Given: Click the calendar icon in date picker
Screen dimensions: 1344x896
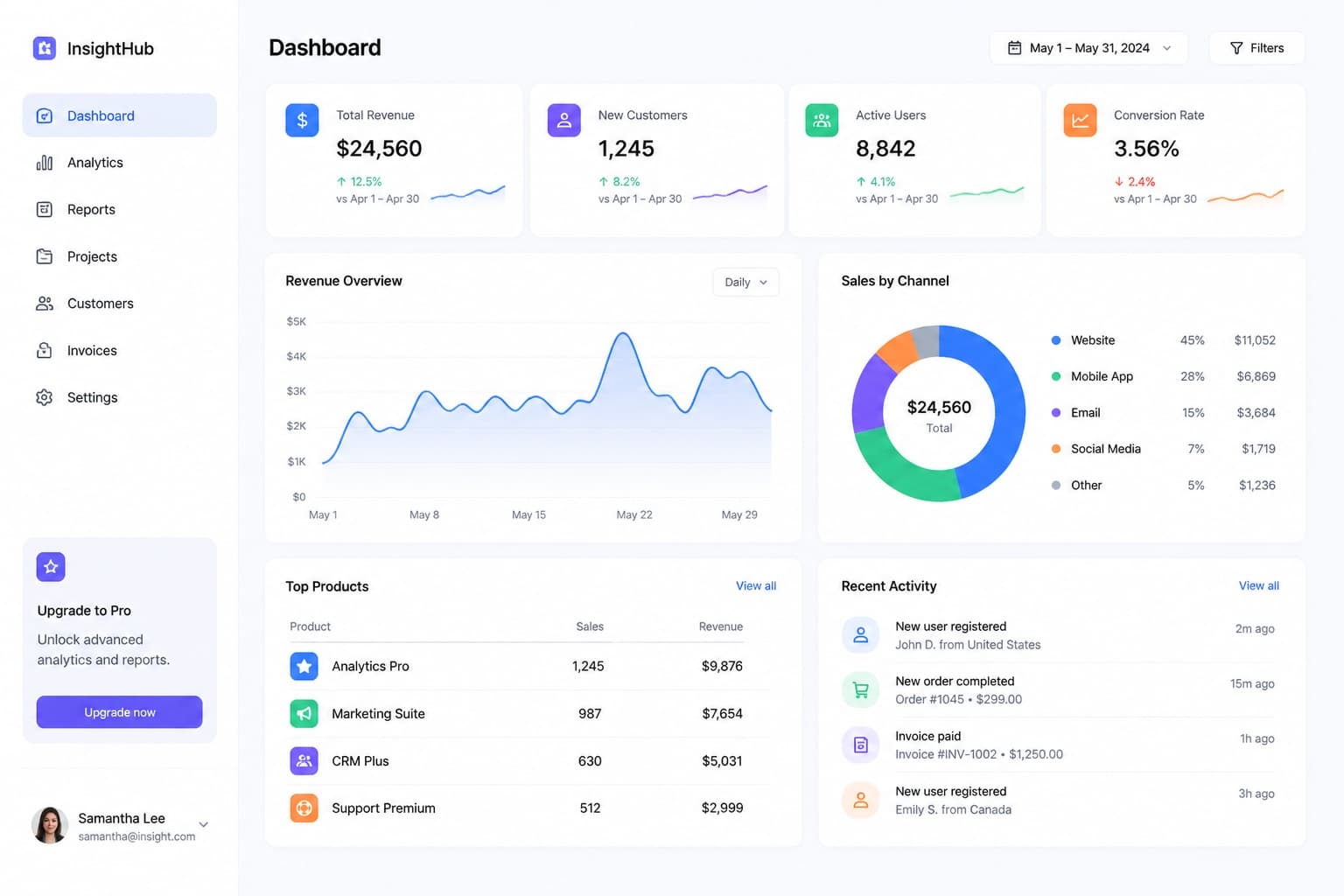Looking at the screenshot, I should click(1014, 48).
